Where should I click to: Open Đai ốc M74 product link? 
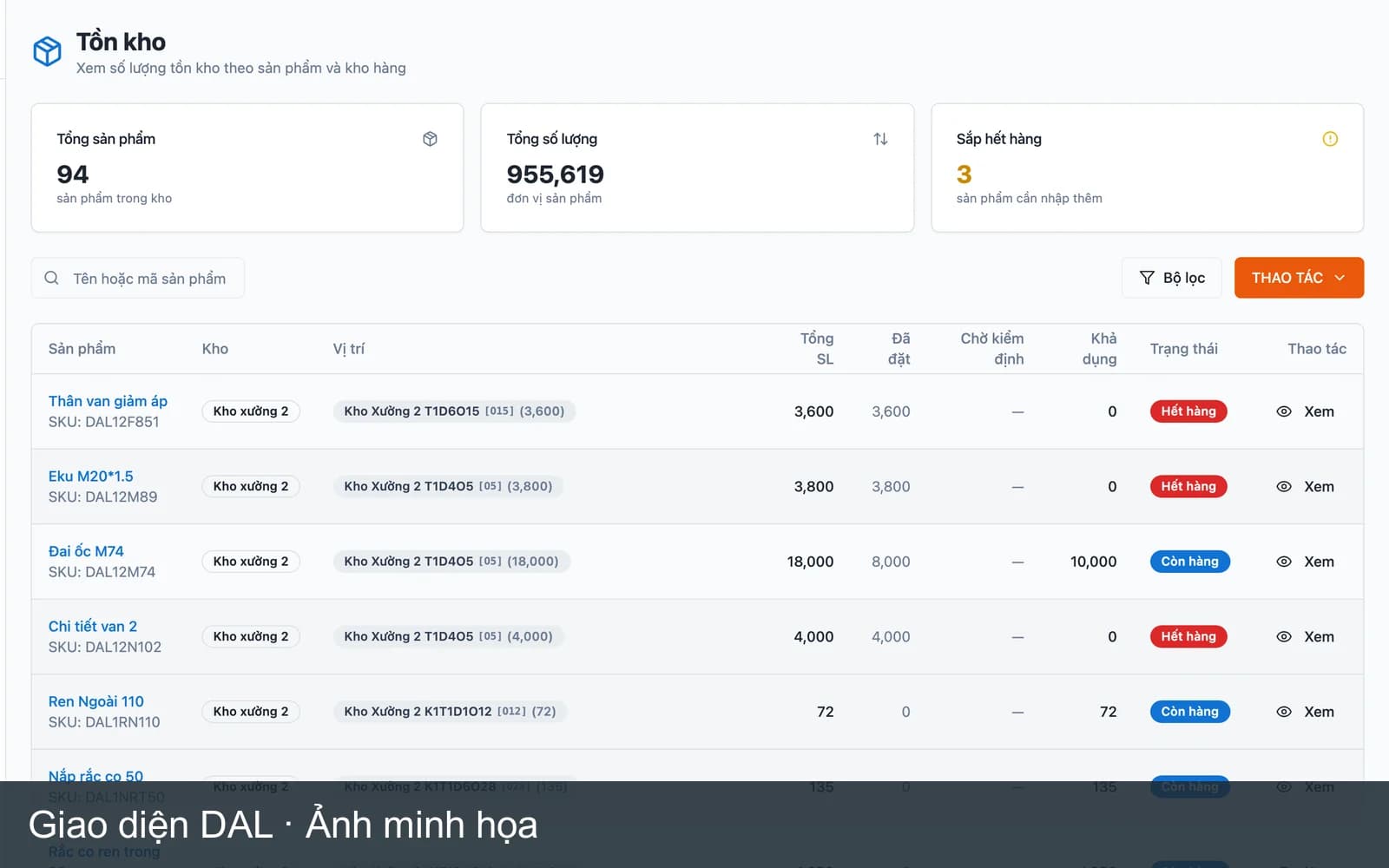86,551
